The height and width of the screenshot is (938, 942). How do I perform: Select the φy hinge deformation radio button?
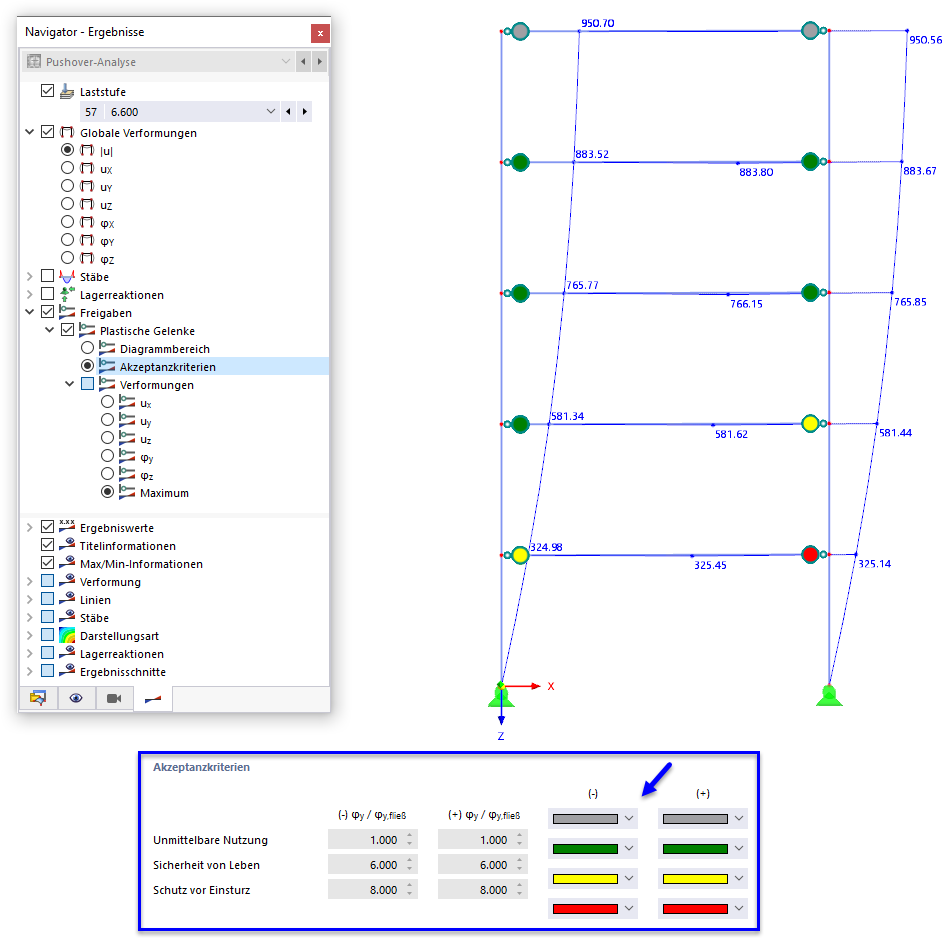[107, 456]
